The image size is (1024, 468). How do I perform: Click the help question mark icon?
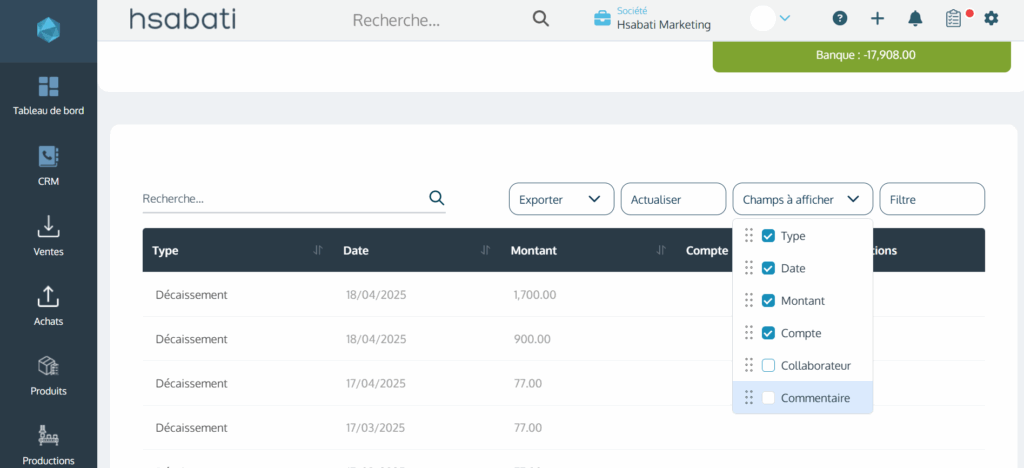point(840,18)
